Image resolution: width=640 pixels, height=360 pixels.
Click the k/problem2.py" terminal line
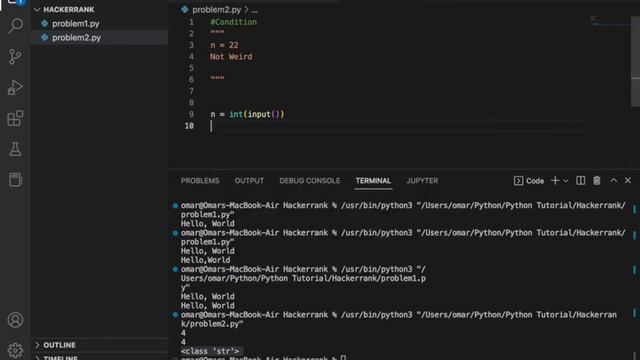coord(212,324)
